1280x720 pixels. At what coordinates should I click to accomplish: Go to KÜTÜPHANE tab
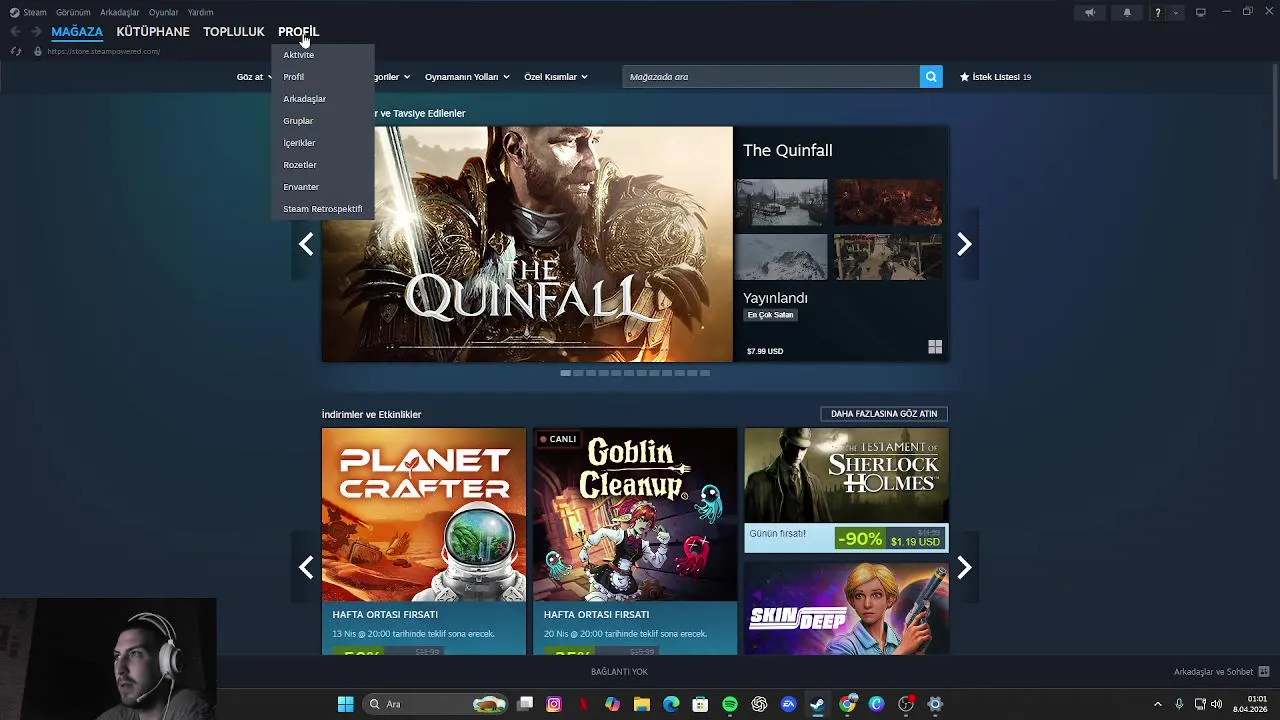point(153,31)
